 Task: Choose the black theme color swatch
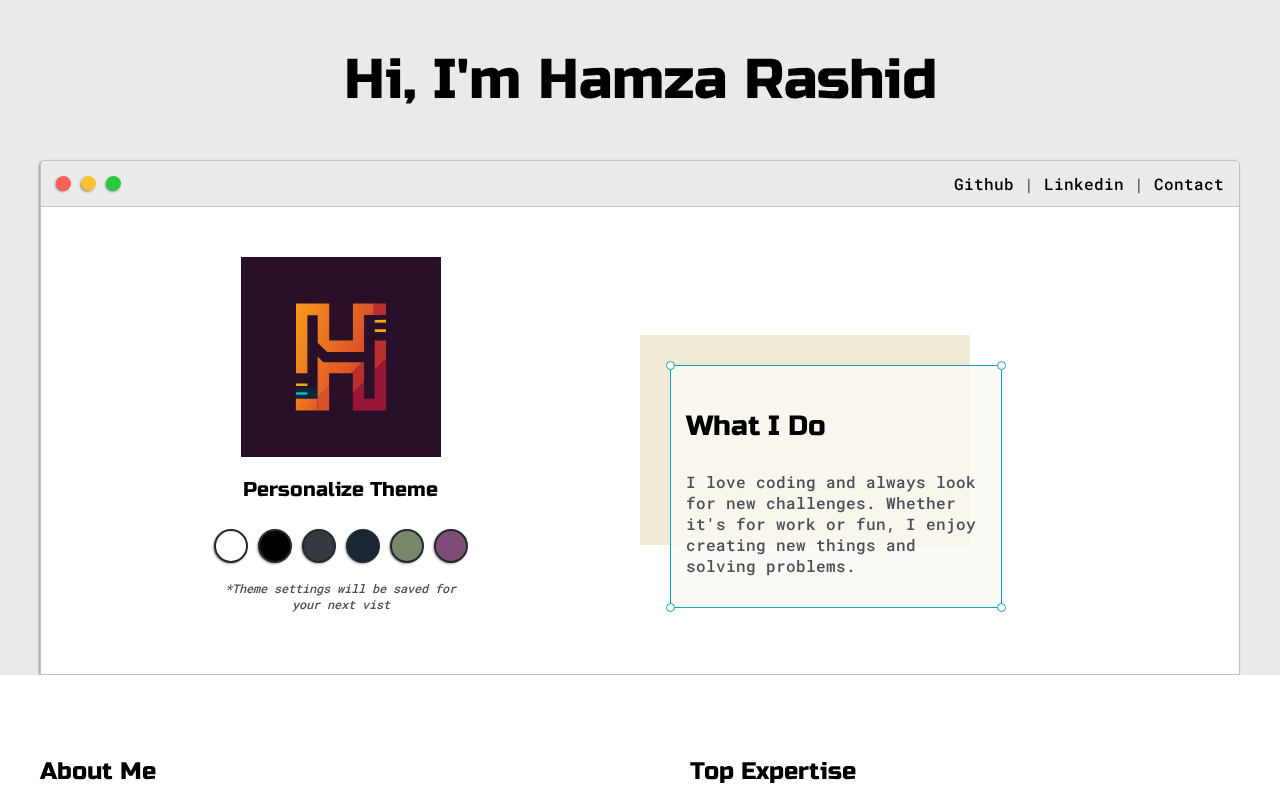point(275,546)
